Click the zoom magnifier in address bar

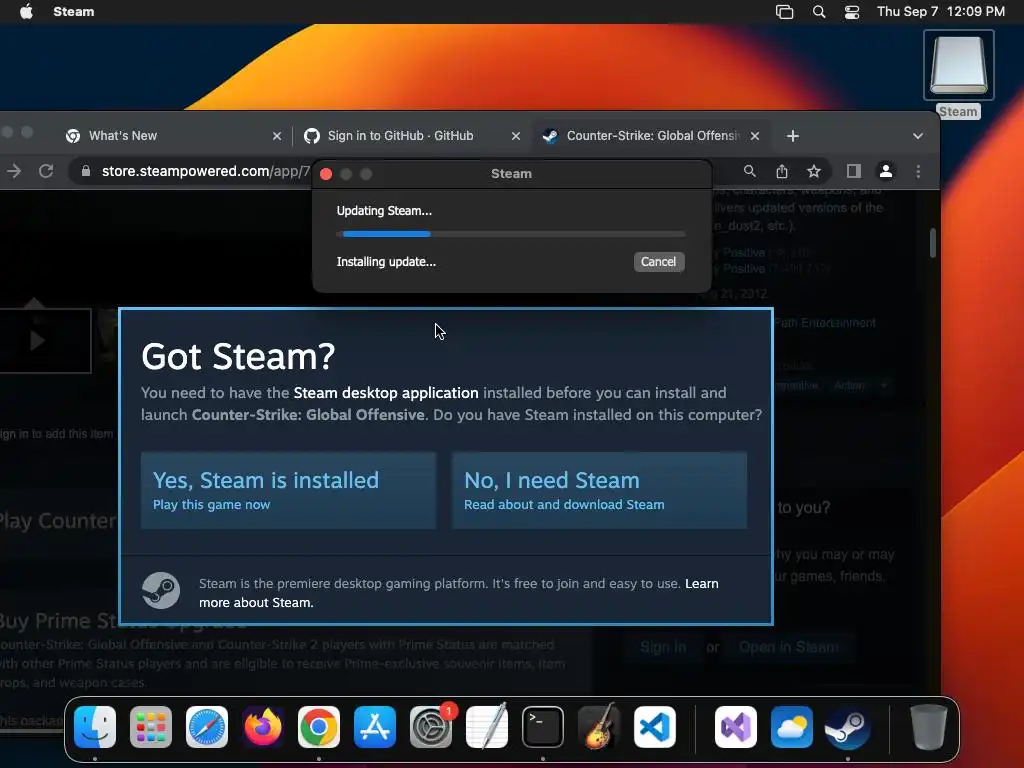(x=750, y=171)
